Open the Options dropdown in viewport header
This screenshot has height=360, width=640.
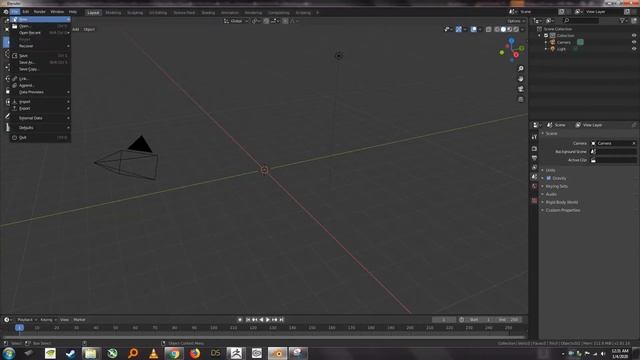pos(516,21)
